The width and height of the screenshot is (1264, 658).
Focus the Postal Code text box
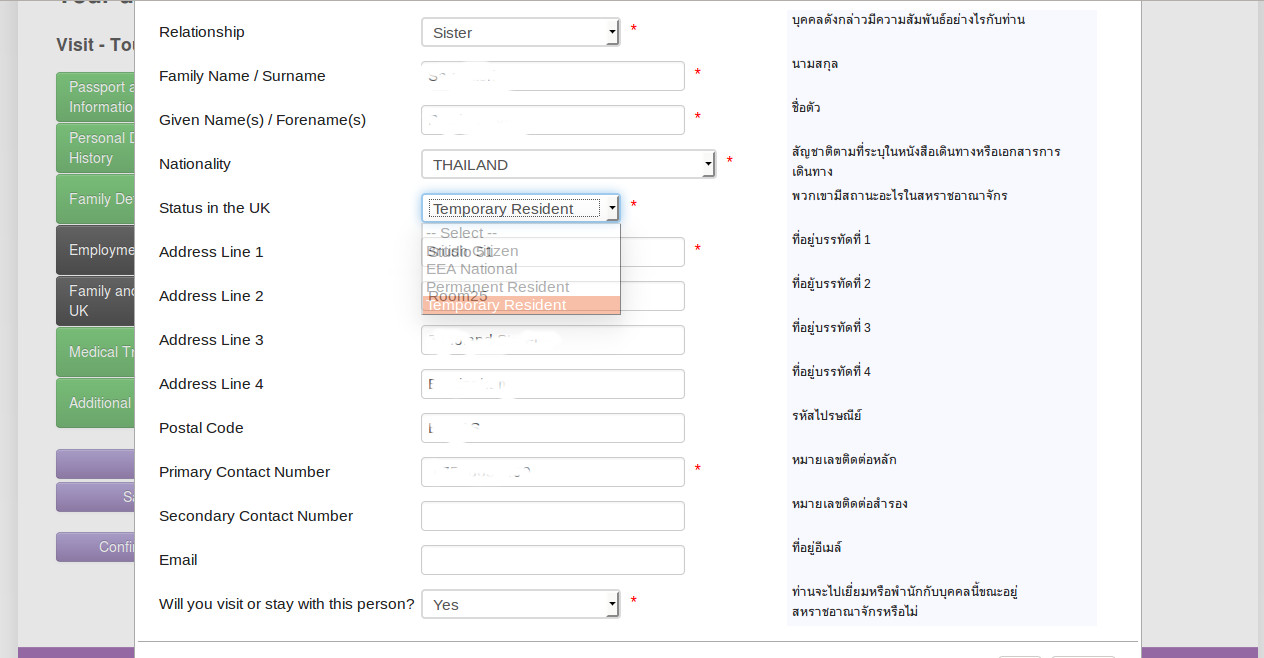tap(552, 428)
